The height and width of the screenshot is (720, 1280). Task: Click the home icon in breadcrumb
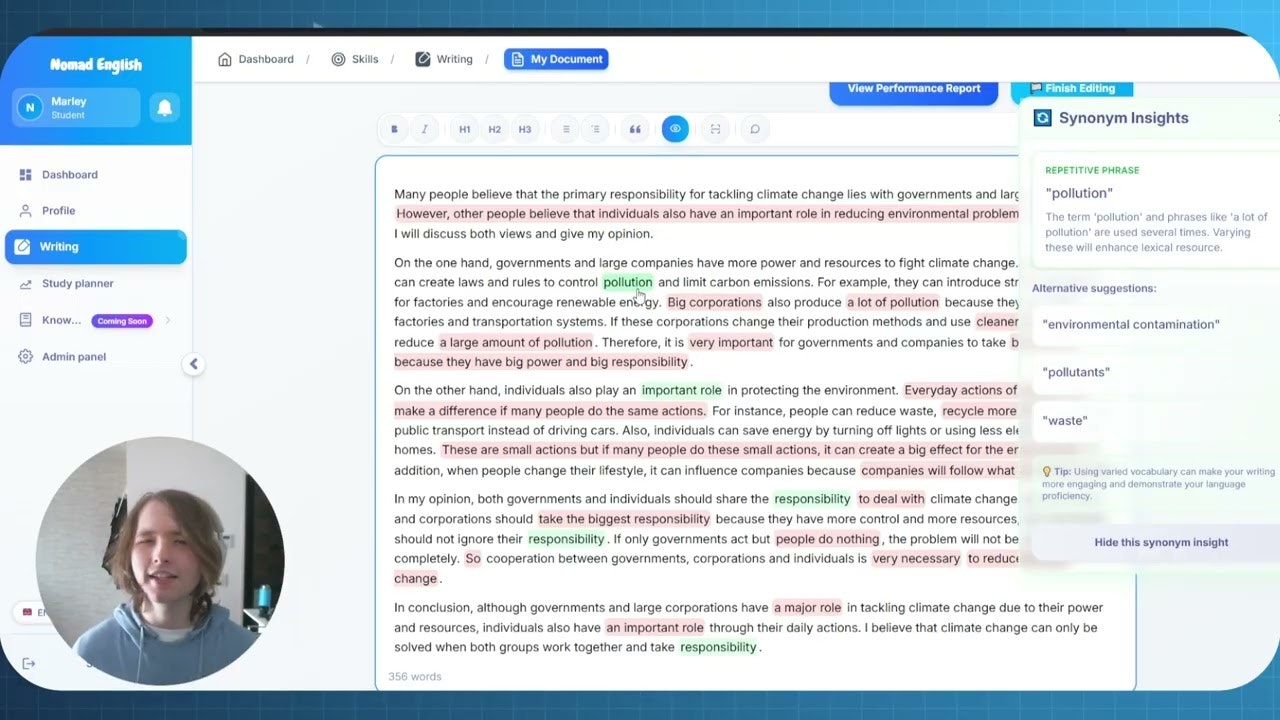tap(224, 59)
